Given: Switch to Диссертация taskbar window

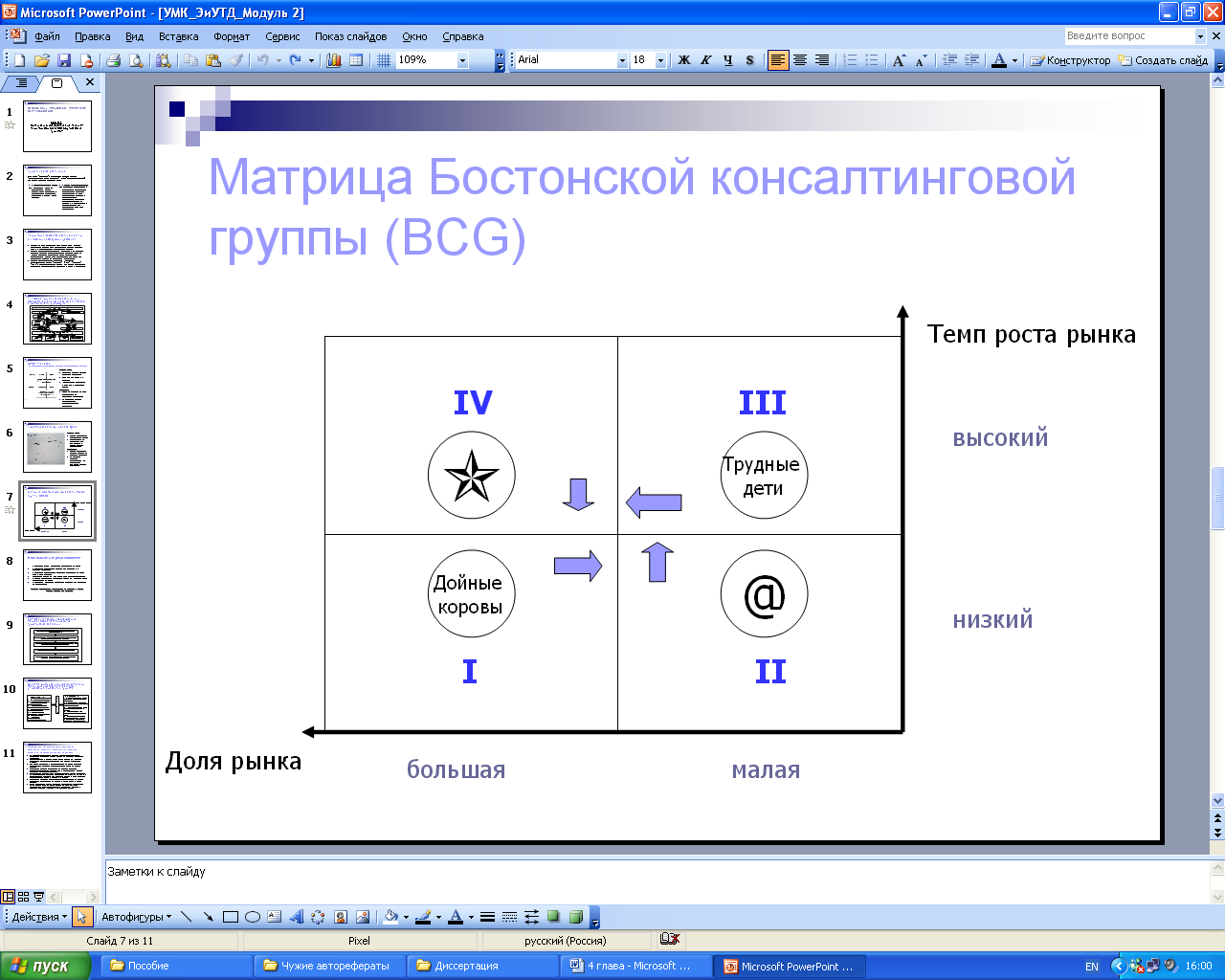Looking at the screenshot, I should [483, 966].
